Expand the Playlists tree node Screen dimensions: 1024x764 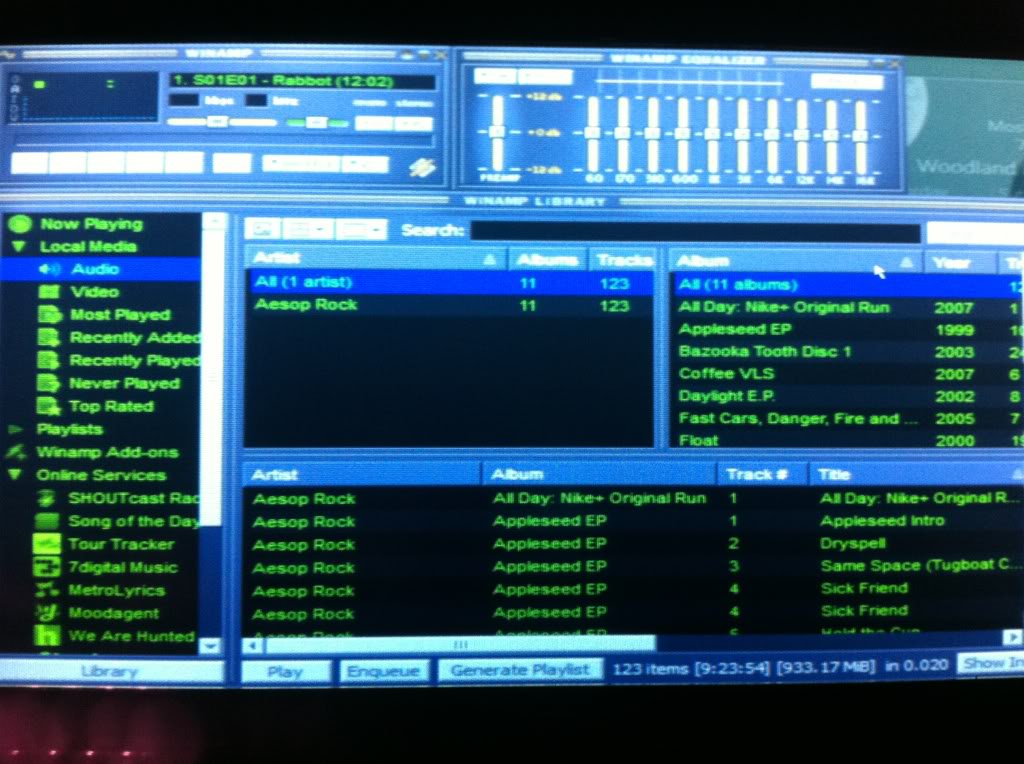point(15,430)
